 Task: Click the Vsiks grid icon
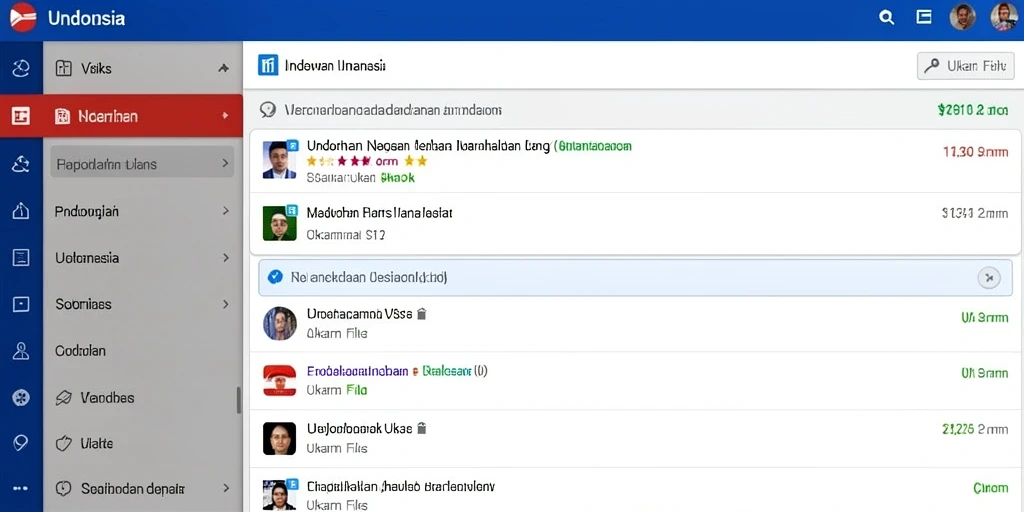63,68
